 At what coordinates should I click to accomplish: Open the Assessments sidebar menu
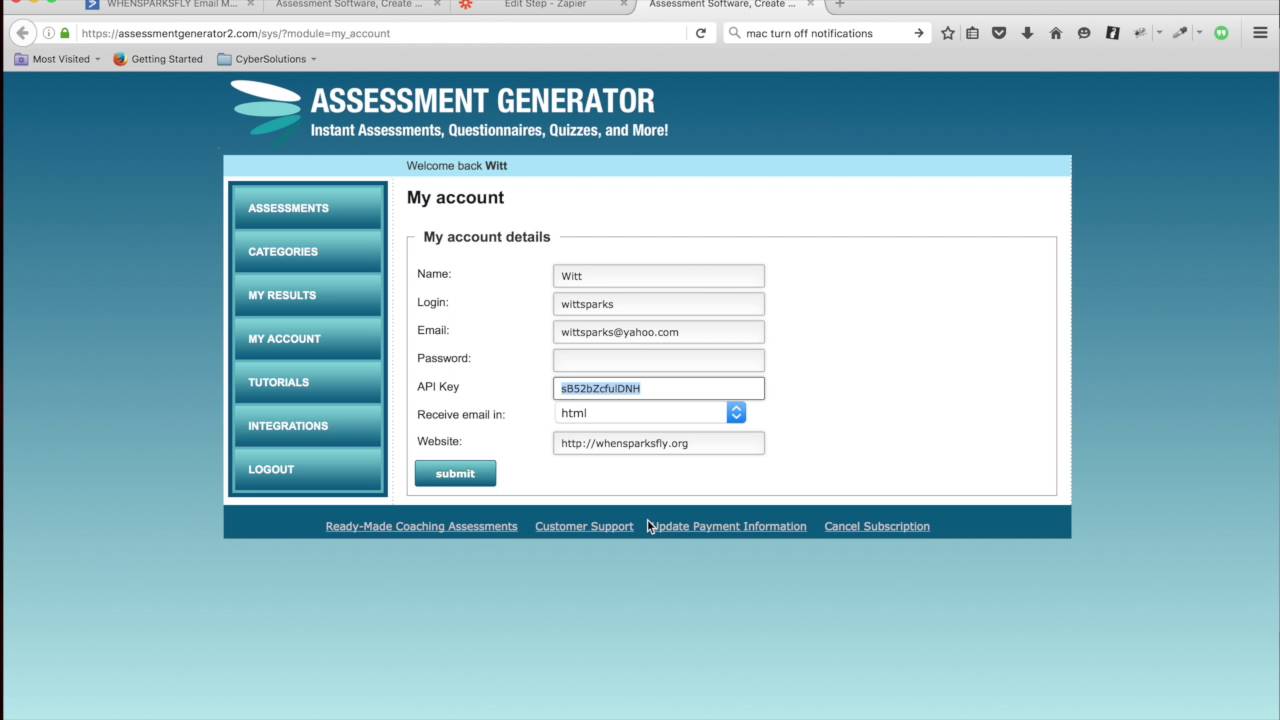click(x=308, y=208)
